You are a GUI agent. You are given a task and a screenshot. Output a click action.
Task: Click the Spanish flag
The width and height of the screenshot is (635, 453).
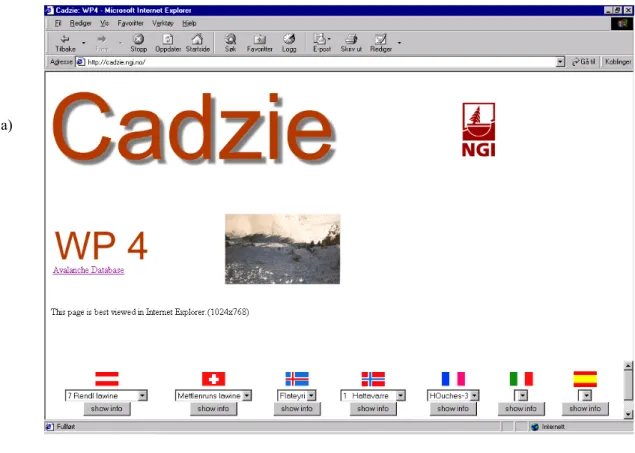click(585, 379)
